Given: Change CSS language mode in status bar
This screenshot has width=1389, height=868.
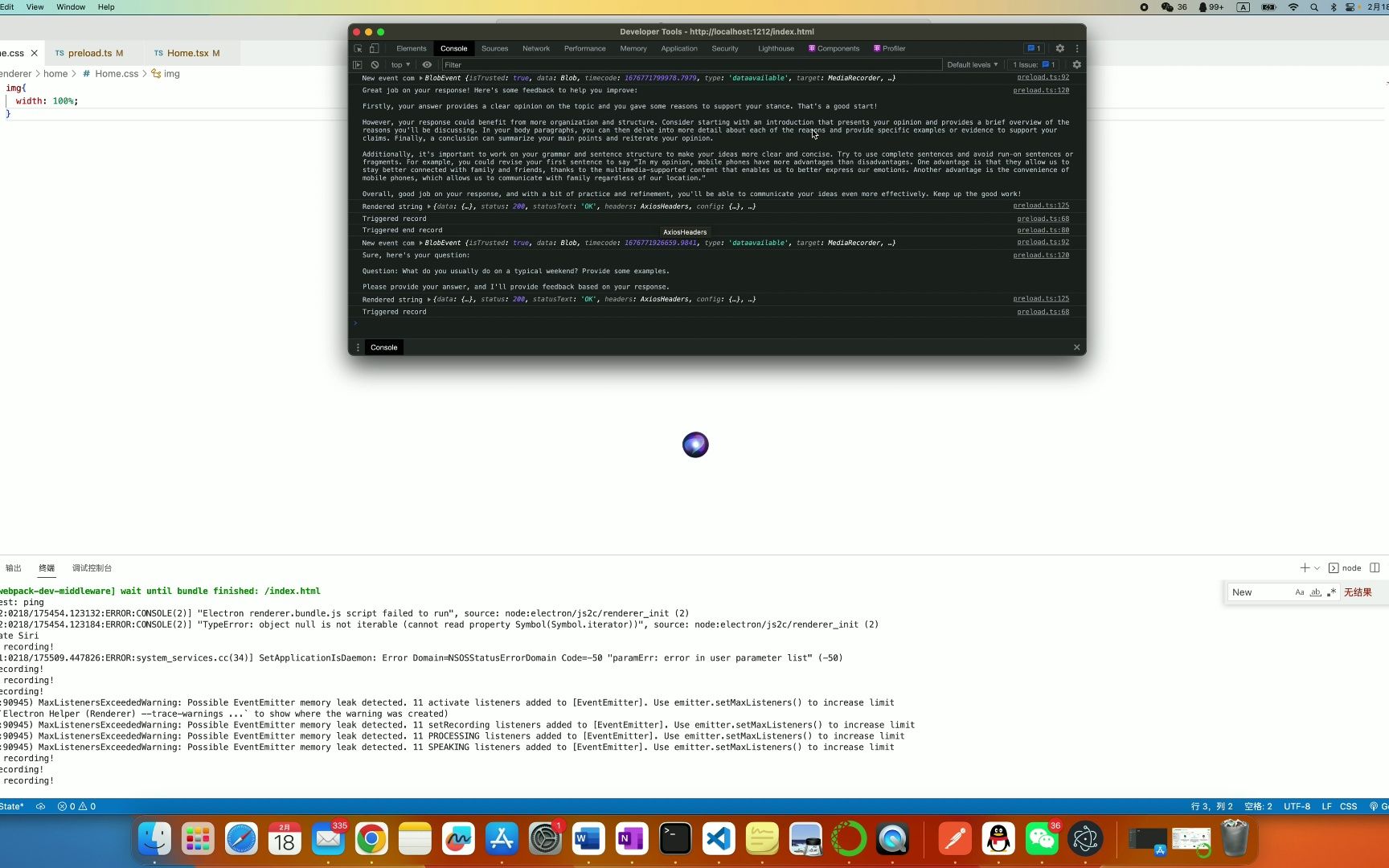Looking at the screenshot, I should coord(1348,806).
